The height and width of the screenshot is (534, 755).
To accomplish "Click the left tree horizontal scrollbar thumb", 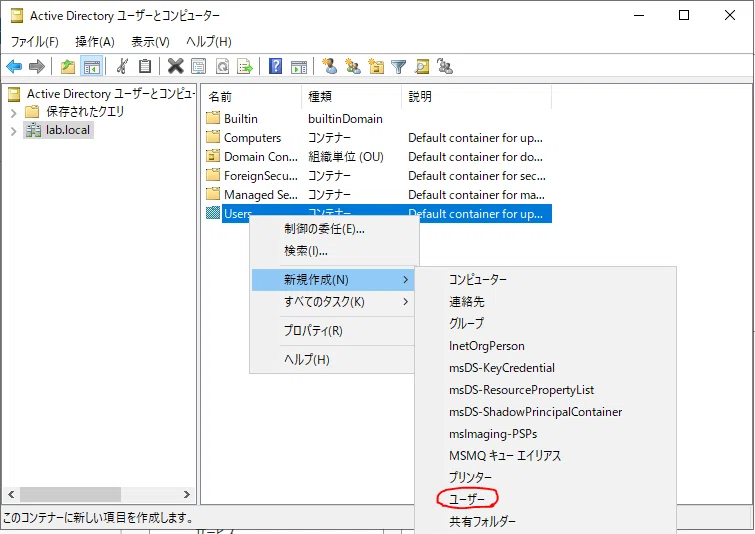I will 70,495.
